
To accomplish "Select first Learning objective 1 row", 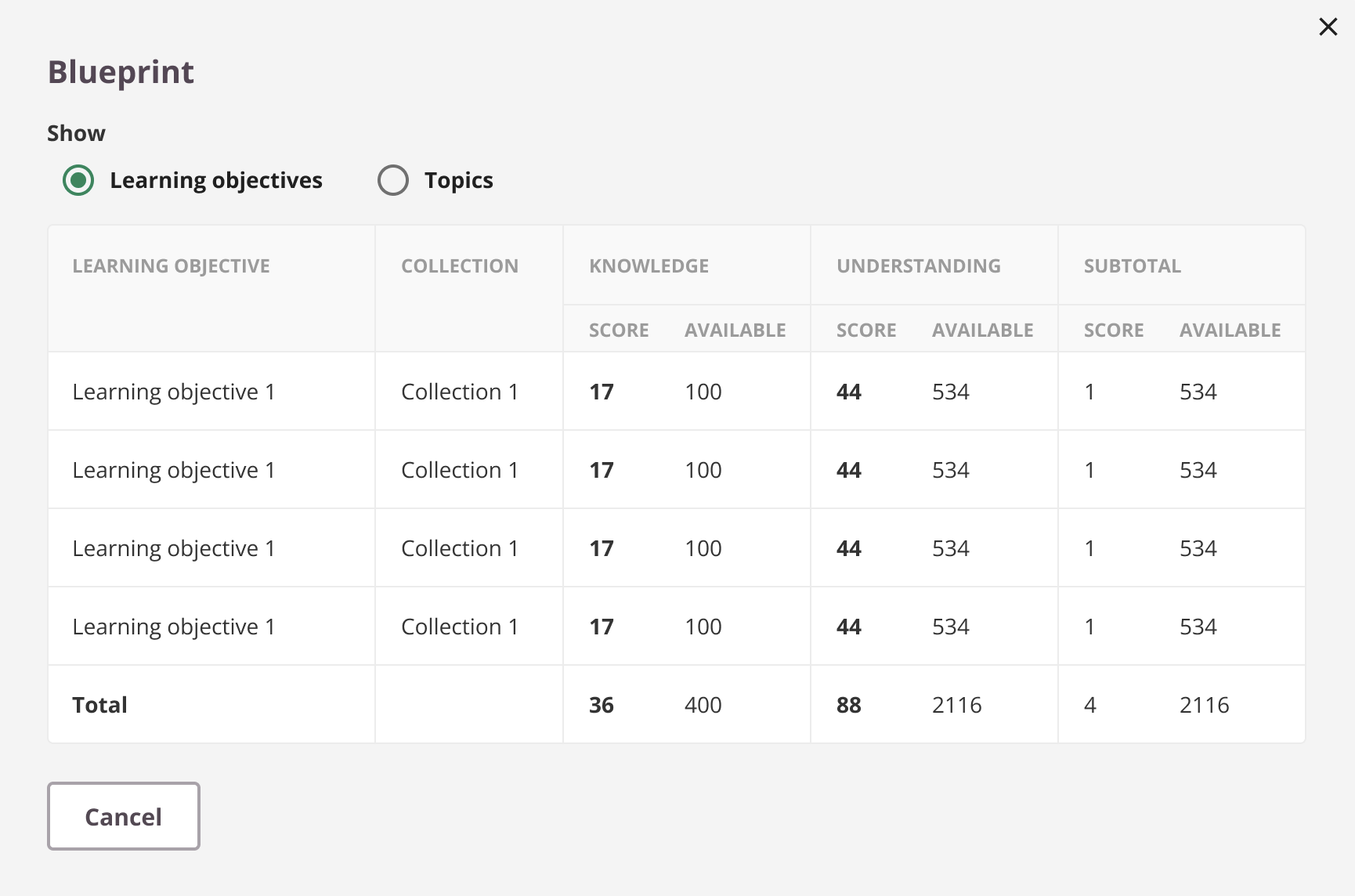I will pyautogui.click(x=677, y=392).
